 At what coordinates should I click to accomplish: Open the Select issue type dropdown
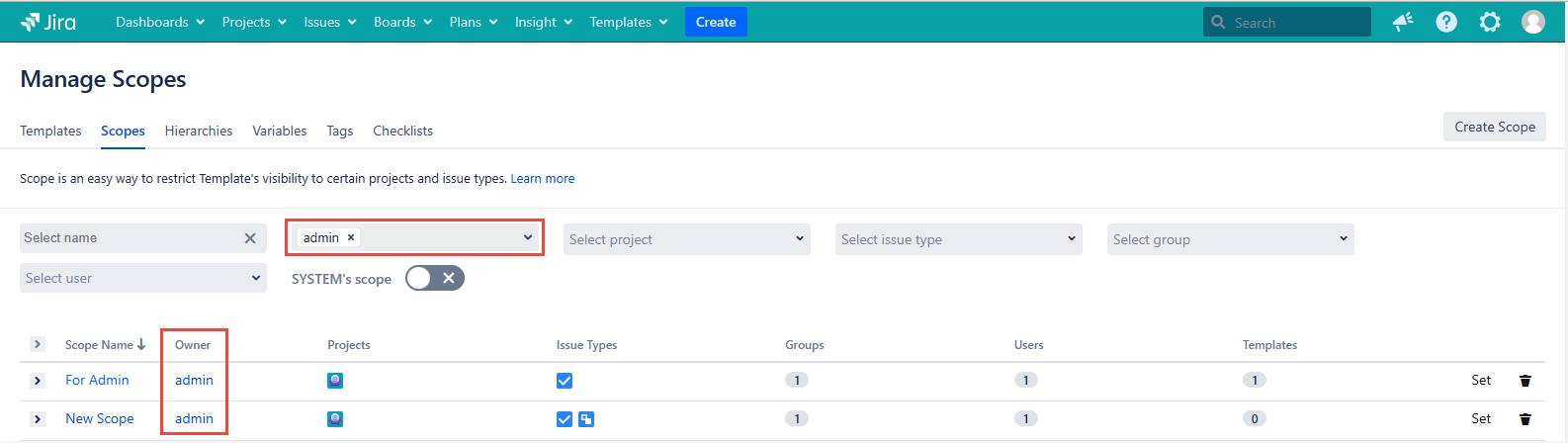click(958, 239)
